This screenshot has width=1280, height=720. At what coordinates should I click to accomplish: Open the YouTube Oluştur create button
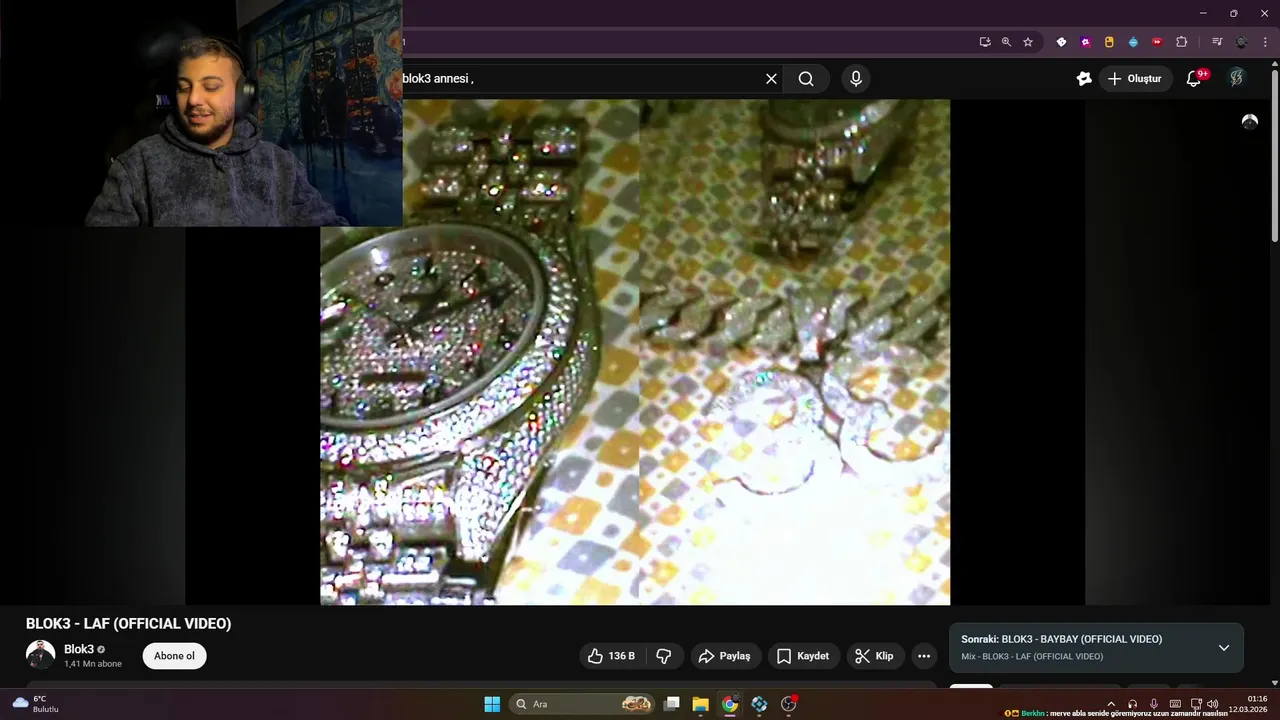click(1135, 79)
